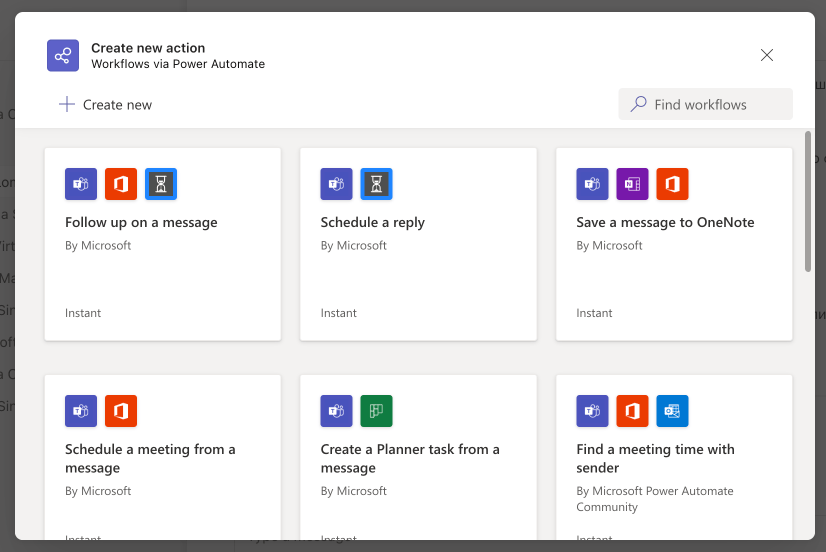The image size is (826, 552).
Task: Open Find a meeting time with sender
Action: pyautogui.click(x=655, y=458)
